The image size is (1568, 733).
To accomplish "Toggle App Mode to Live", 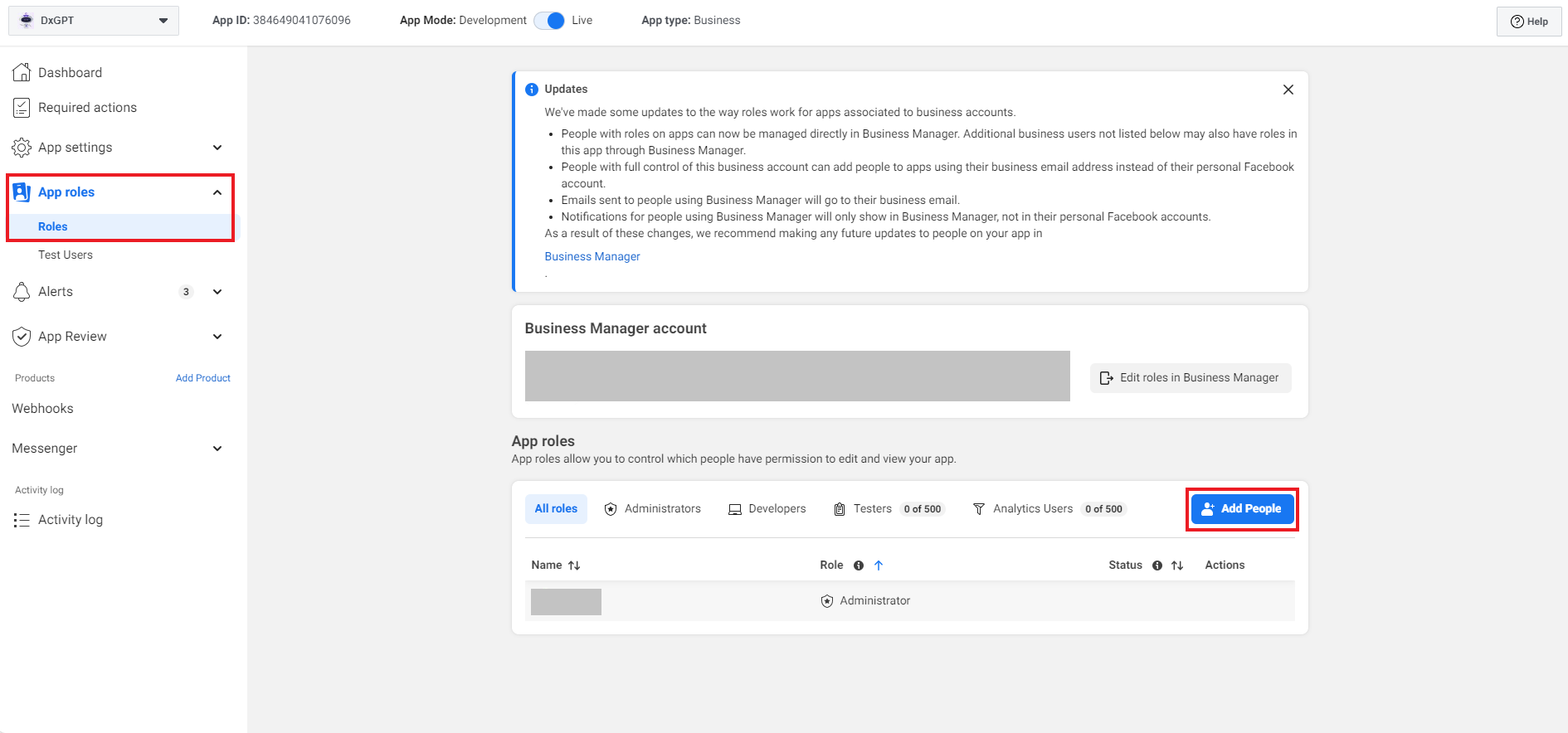I will pyautogui.click(x=549, y=21).
